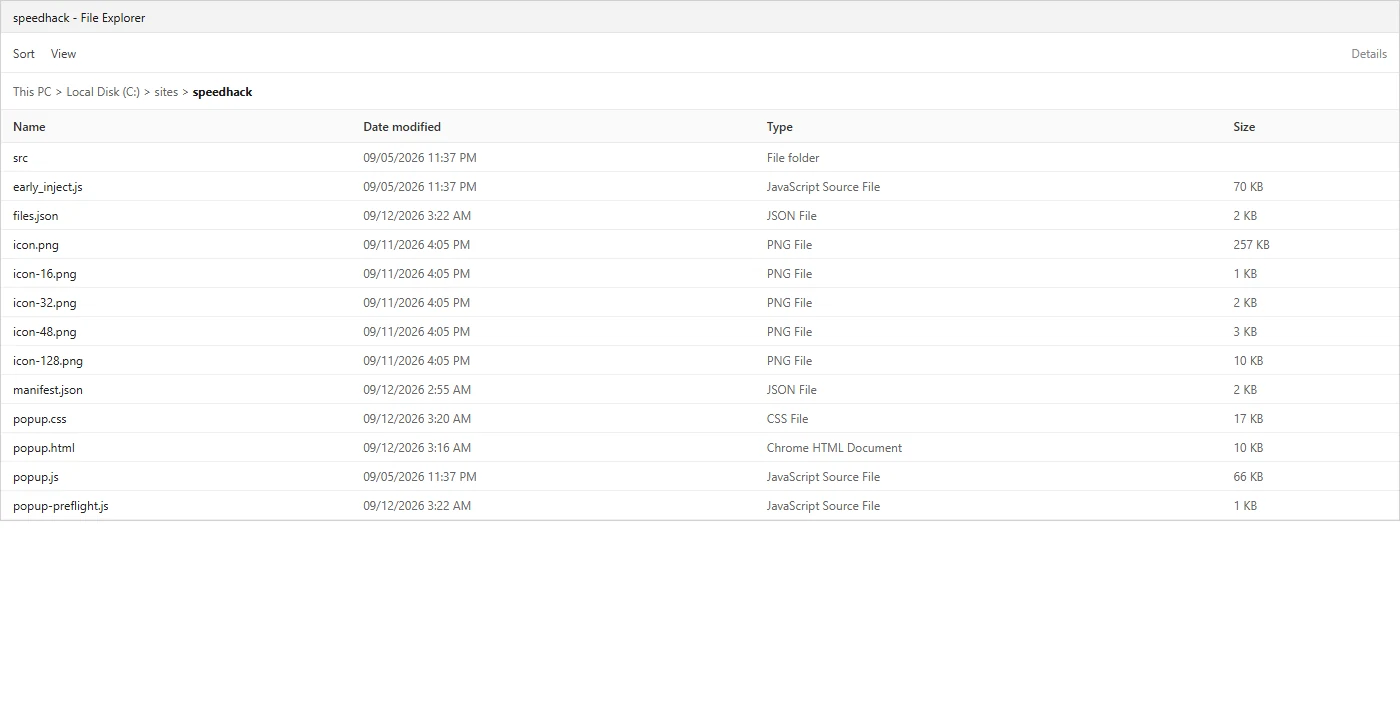The image size is (1400, 728).
Task: Sort by the Name column header
Action: pyautogui.click(x=29, y=127)
